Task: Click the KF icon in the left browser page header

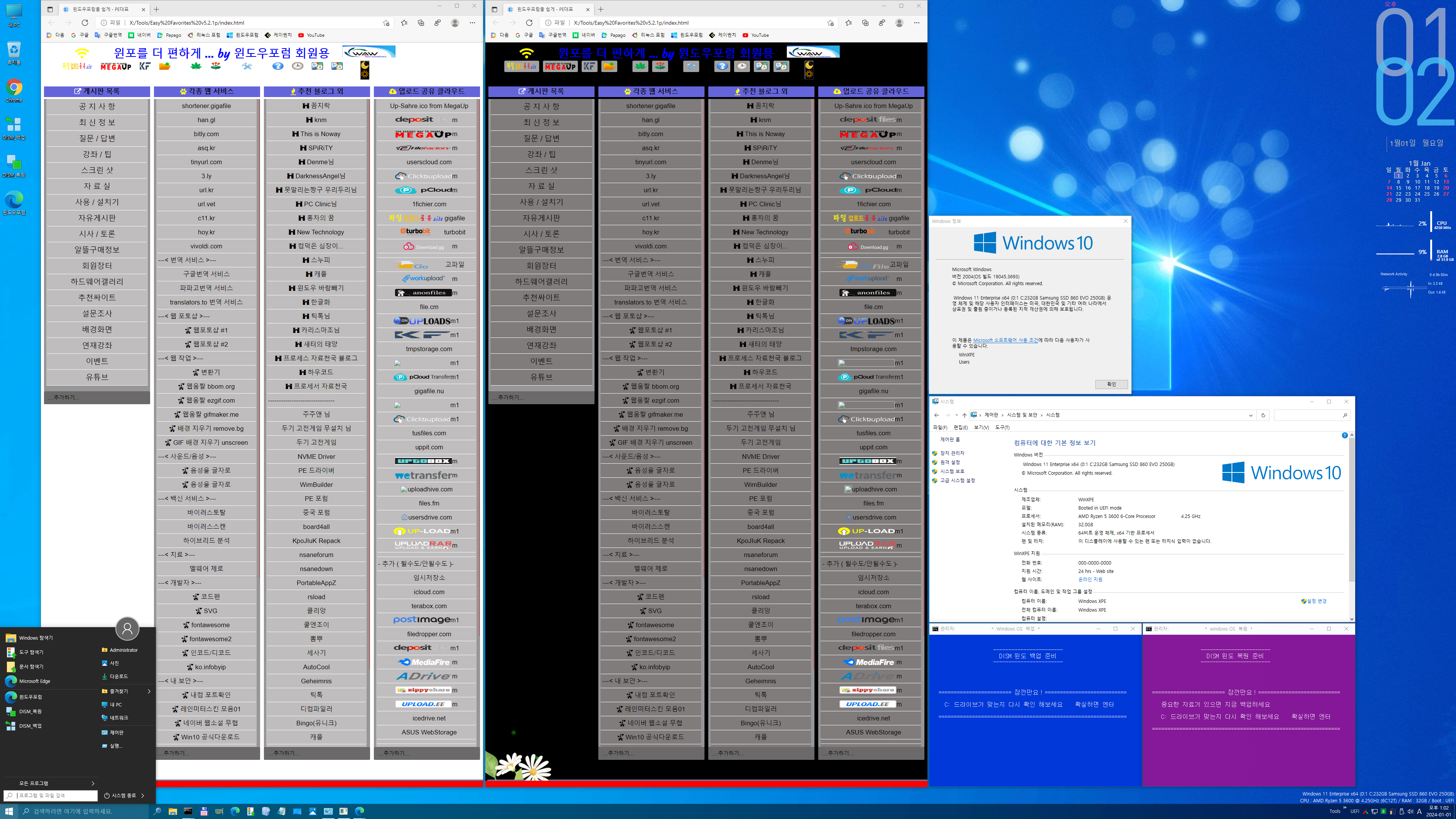Action: coord(145,66)
